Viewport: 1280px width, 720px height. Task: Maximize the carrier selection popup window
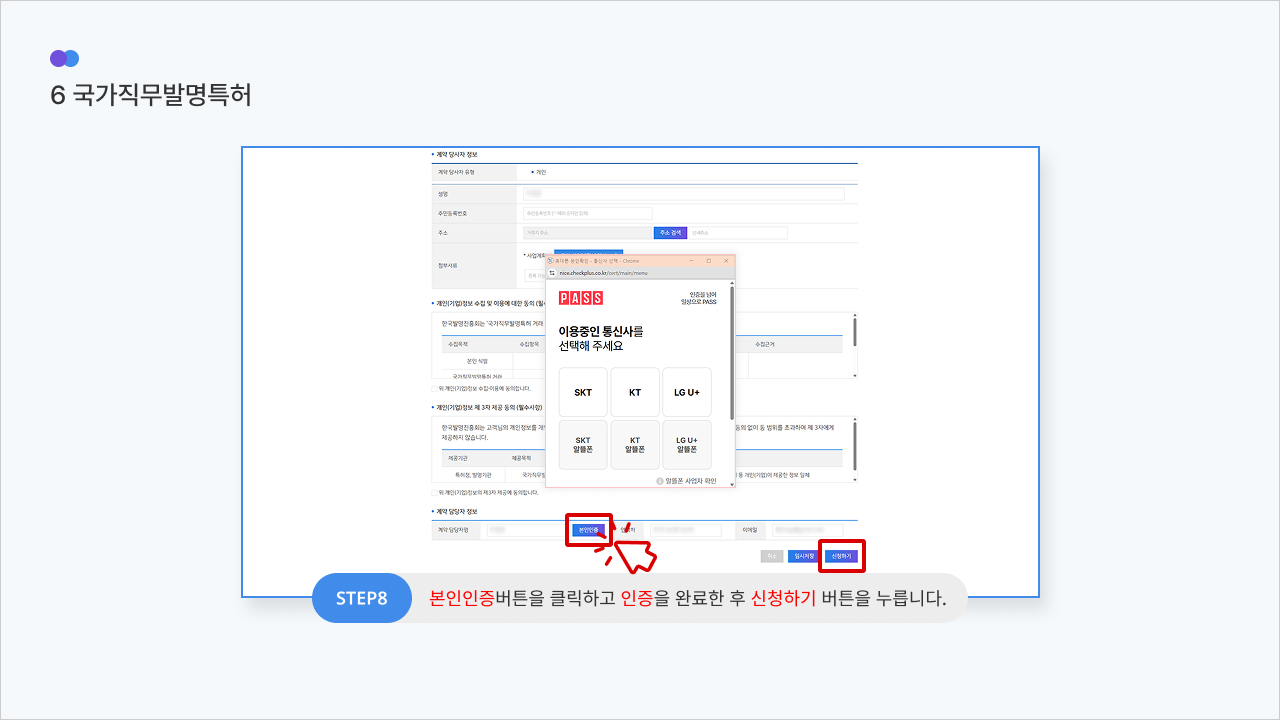tap(708, 260)
